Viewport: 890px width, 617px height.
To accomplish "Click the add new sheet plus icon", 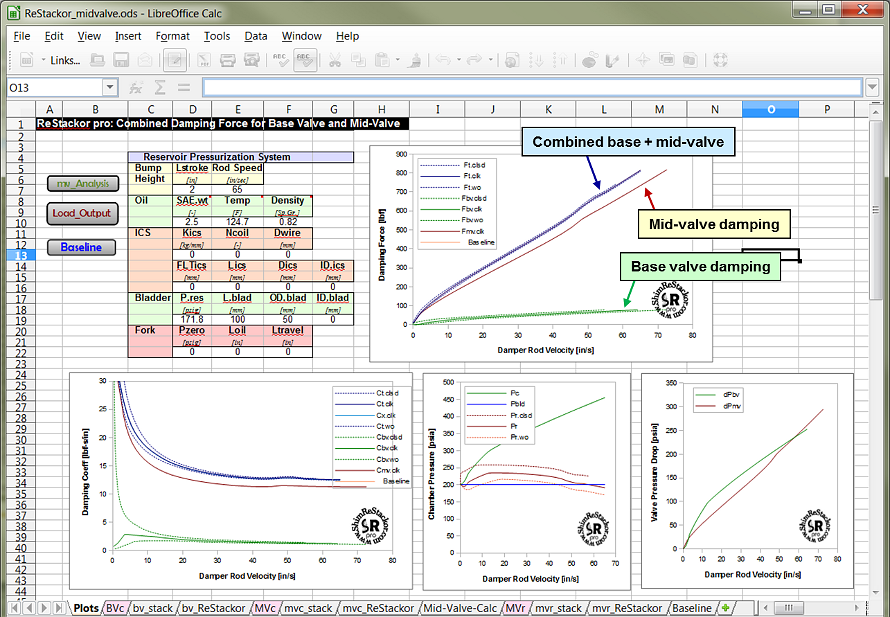I will coord(725,608).
